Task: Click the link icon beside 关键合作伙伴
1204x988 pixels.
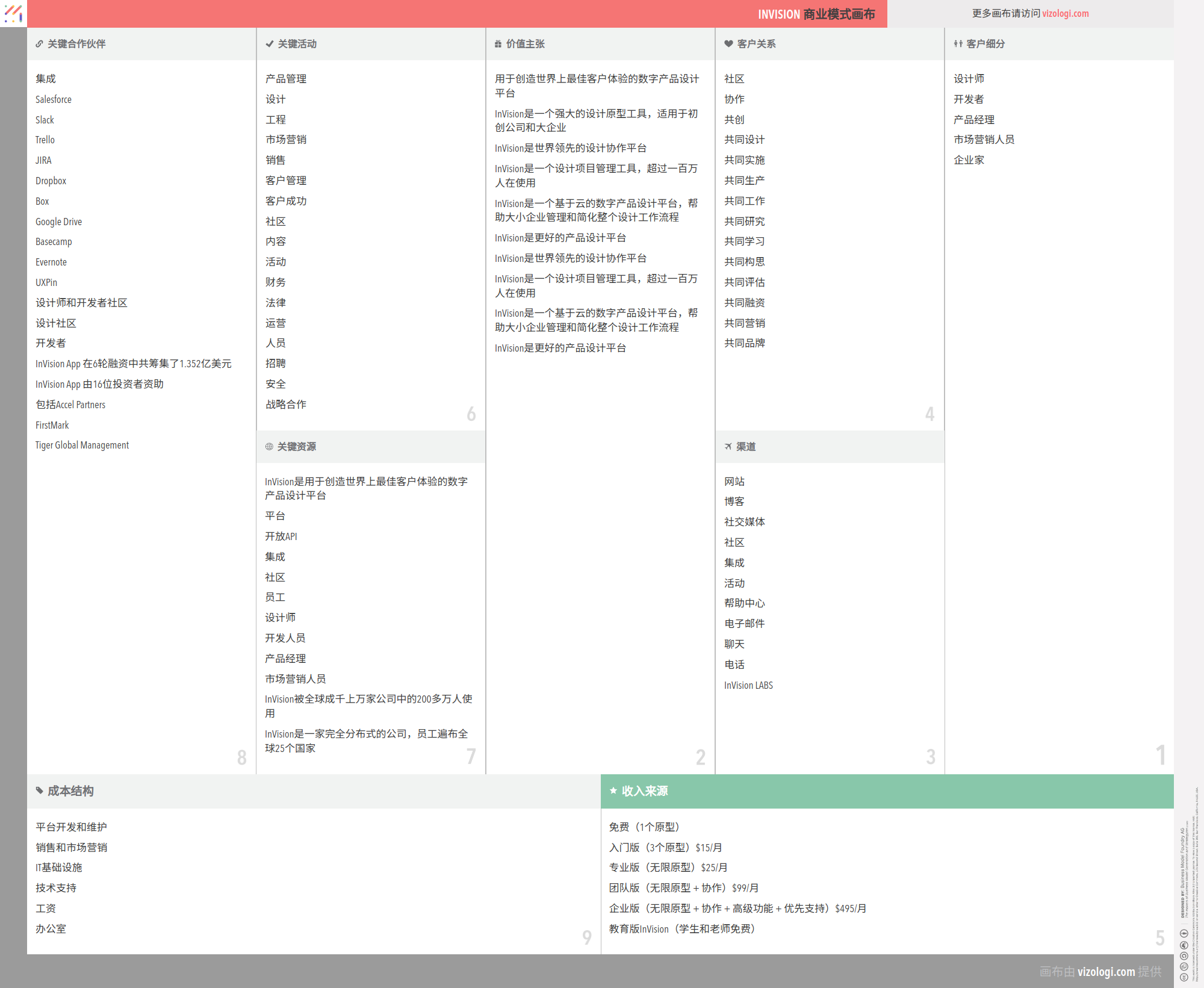Action: [x=39, y=44]
